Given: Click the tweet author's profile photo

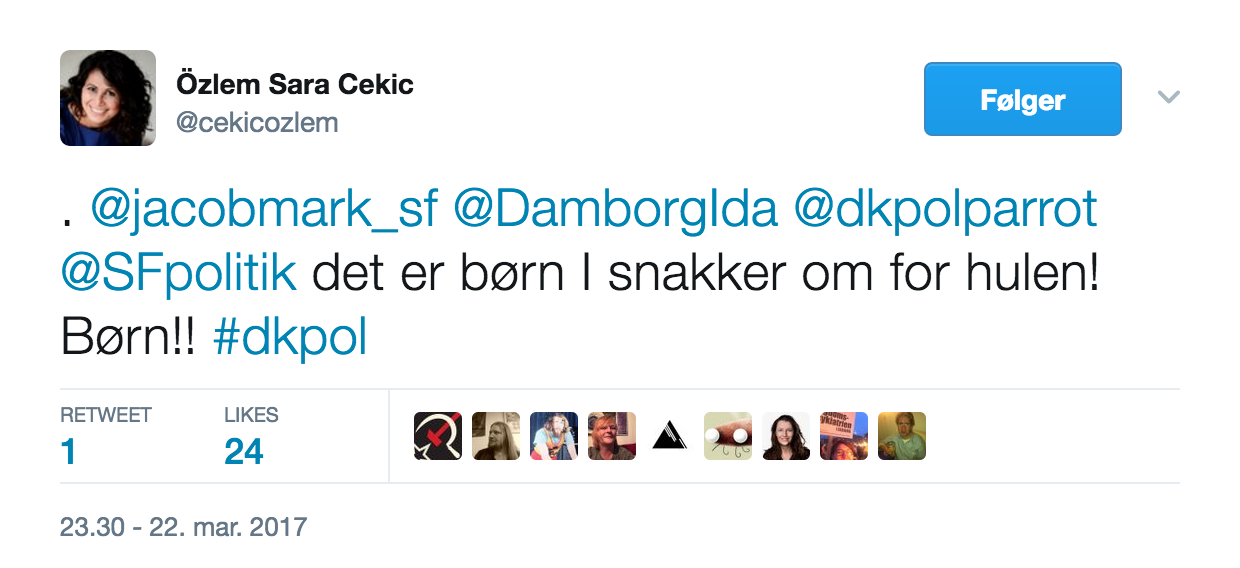Looking at the screenshot, I should pos(108,98).
